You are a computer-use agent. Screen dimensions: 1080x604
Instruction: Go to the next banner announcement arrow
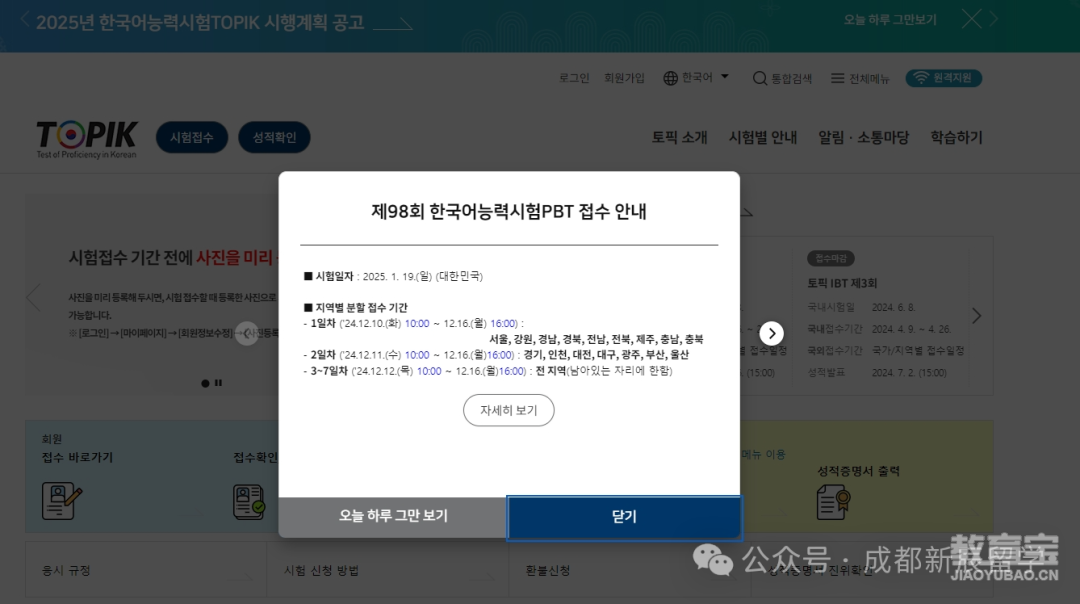pyautogui.click(x=993, y=19)
